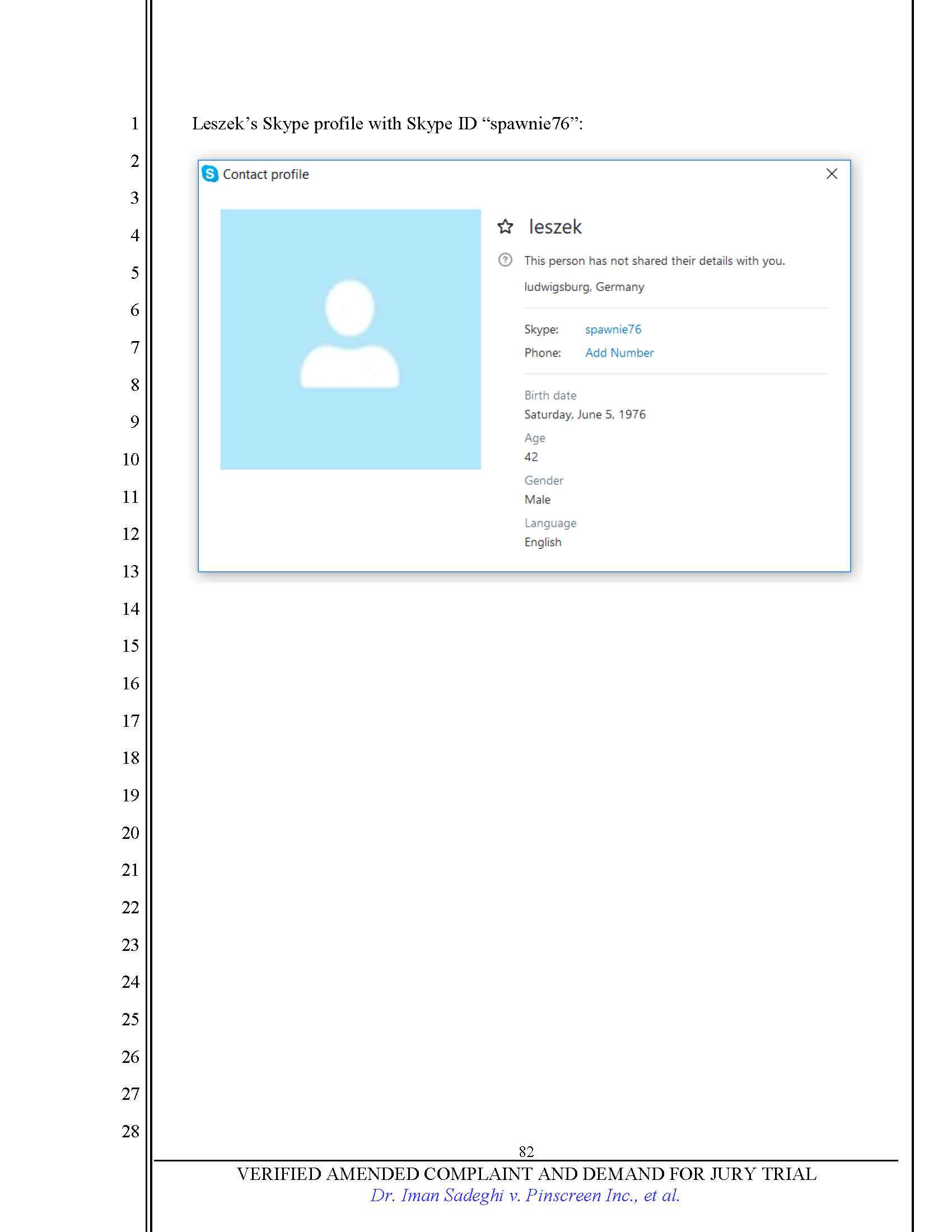This screenshot has height=1232, width=952.
Task: Click line number 28 in the margin
Action: 130,1131
